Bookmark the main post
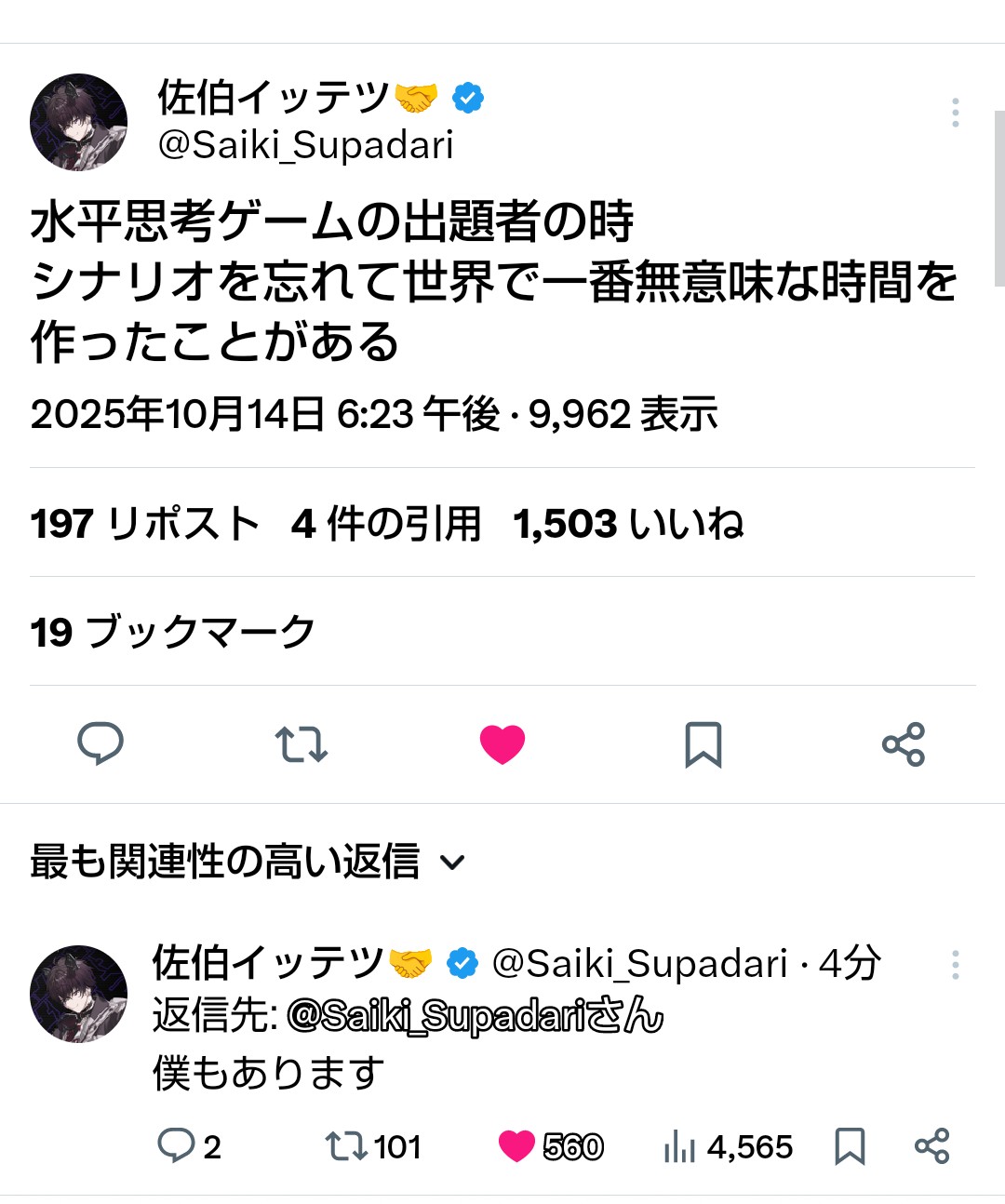The image size is (1005, 1204). point(703,744)
